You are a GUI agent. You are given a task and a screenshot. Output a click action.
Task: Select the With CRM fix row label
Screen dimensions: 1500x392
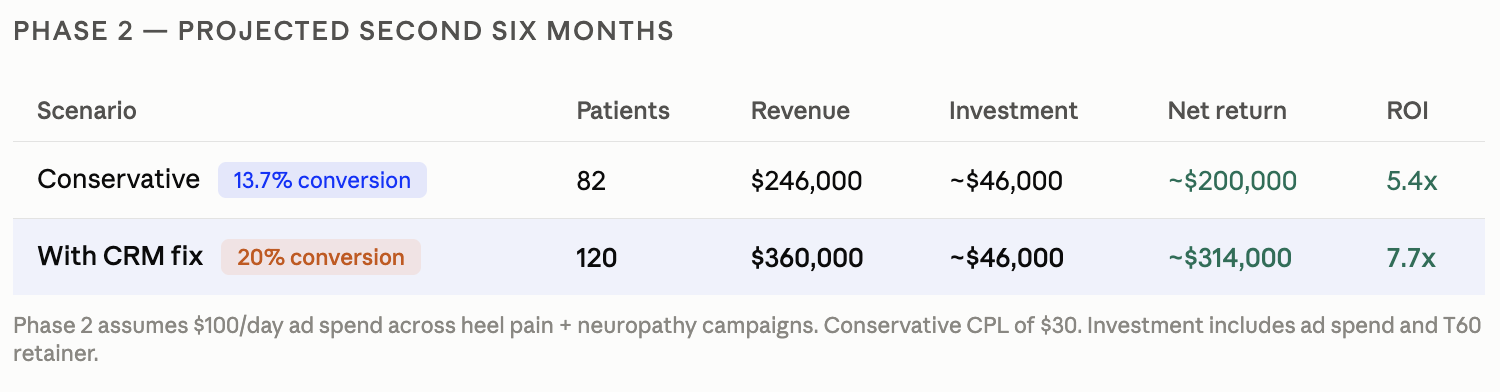pos(120,256)
